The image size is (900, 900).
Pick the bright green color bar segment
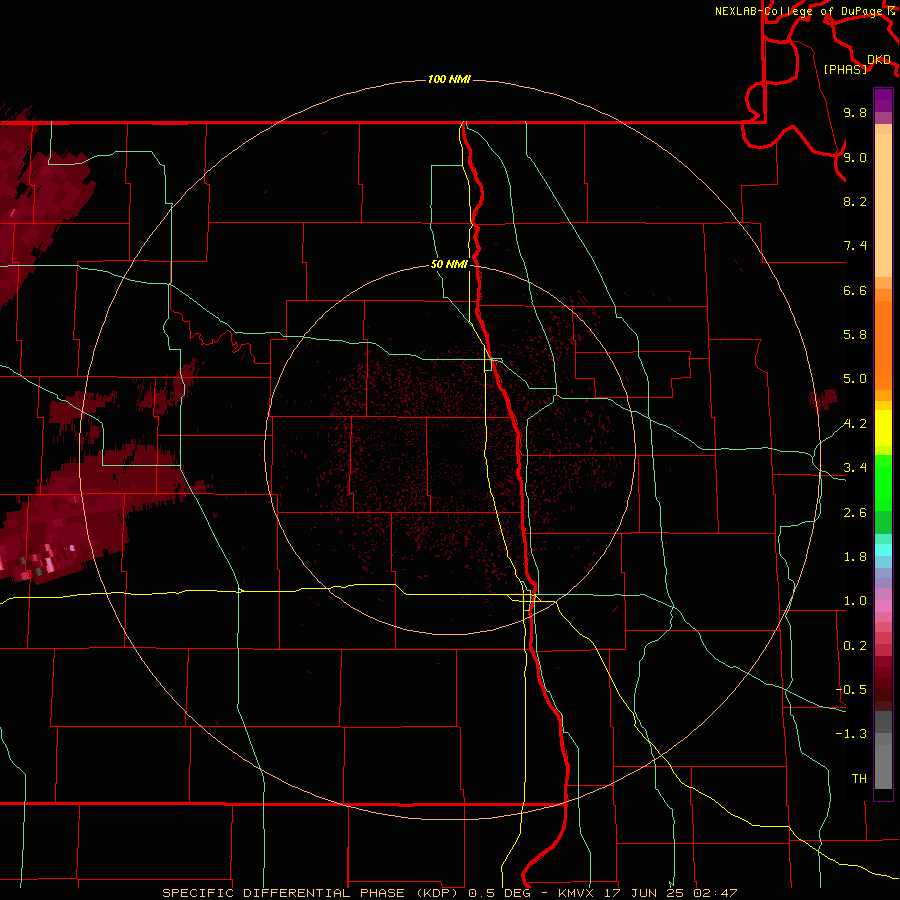(x=883, y=482)
